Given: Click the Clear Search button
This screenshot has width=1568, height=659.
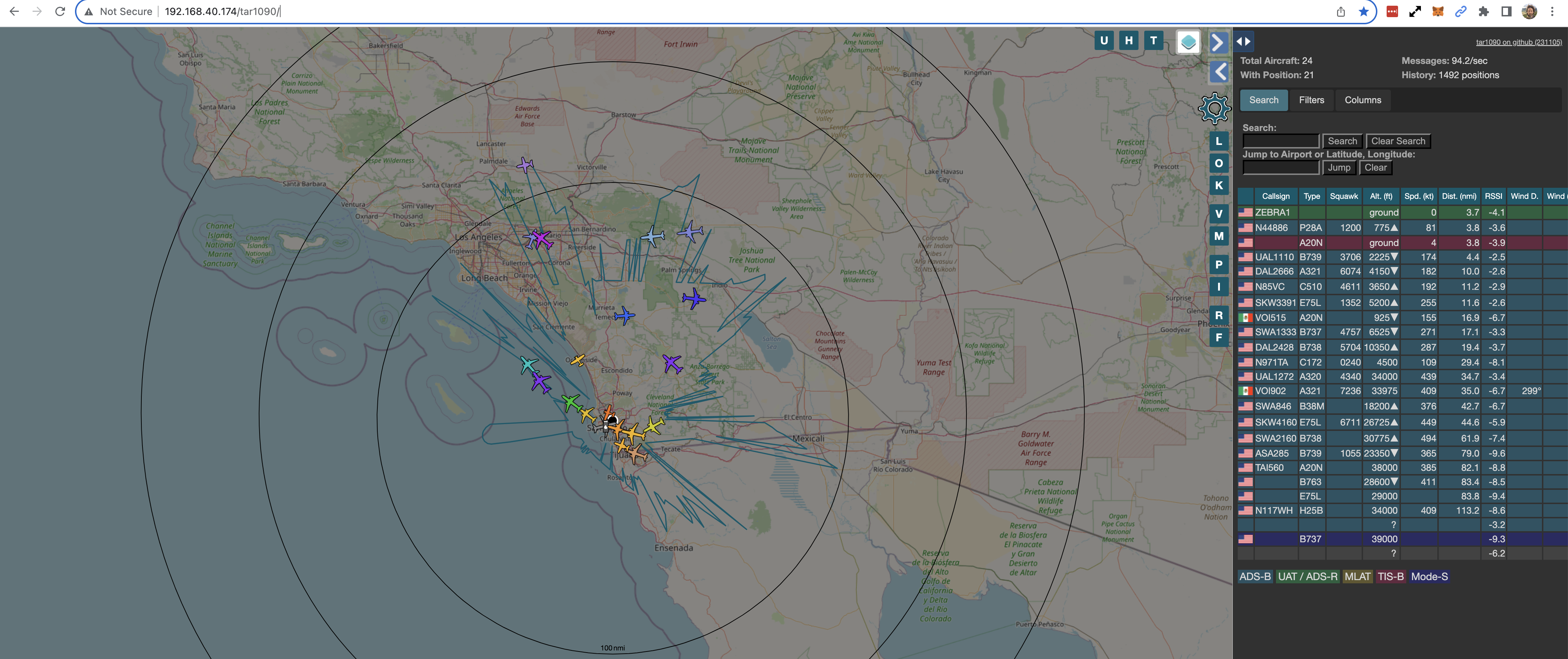Looking at the screenshot, I should pyautogui.click(x=1398, y=141).
